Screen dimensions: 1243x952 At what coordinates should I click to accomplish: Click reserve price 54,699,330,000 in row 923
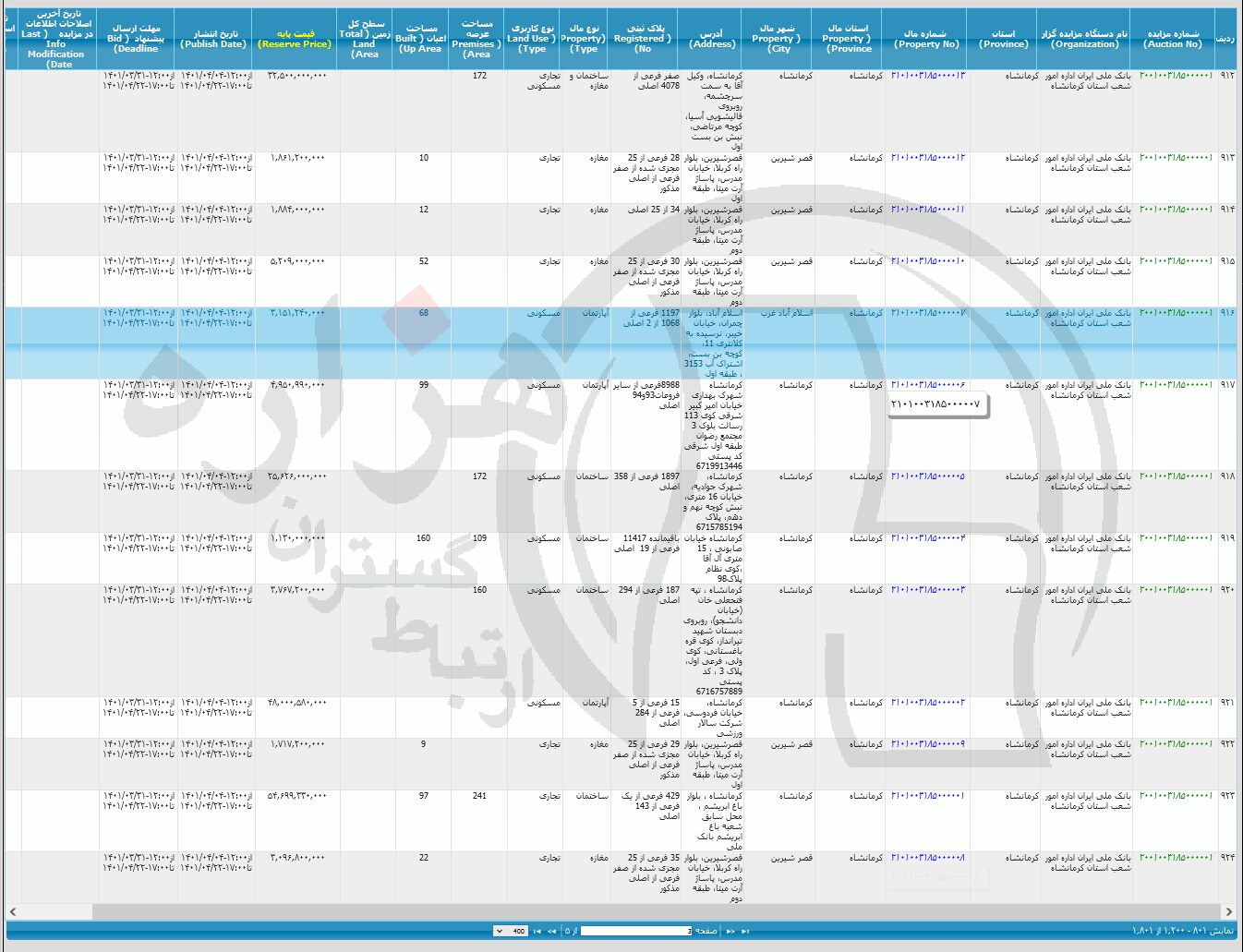296,796
